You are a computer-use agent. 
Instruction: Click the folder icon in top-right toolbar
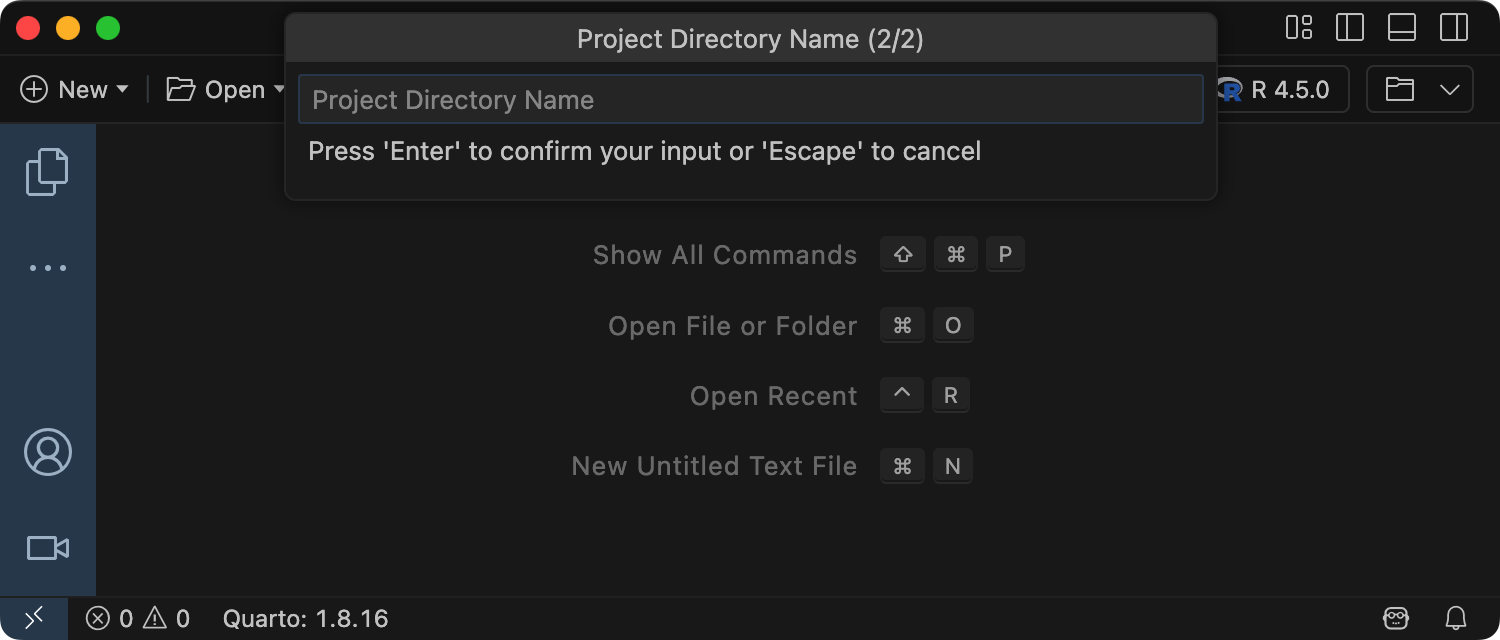pyautogui.click(x=1400, y=90)
